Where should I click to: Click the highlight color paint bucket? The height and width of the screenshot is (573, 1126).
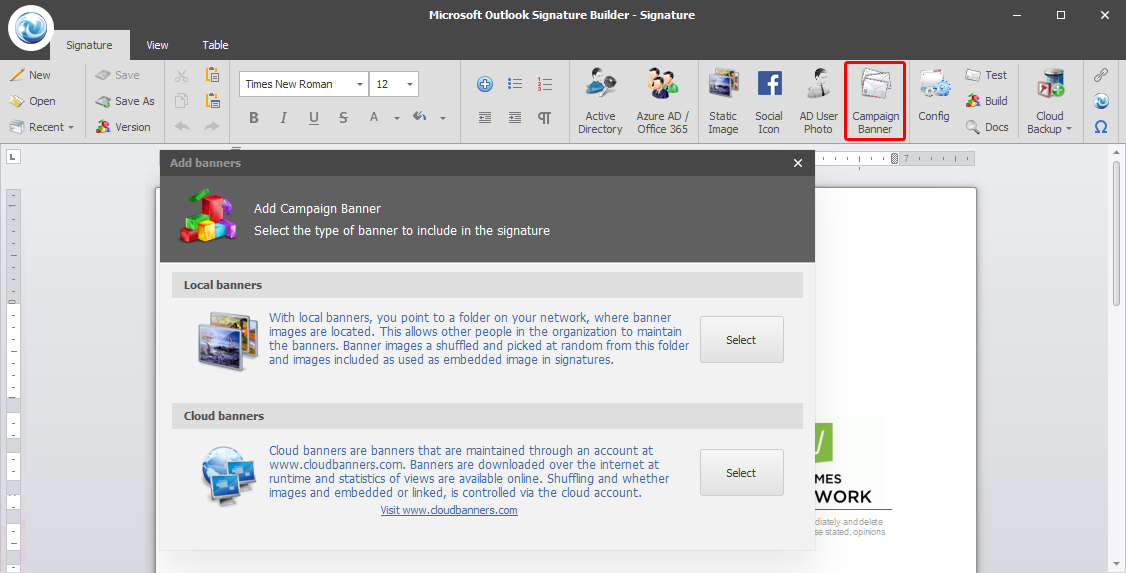tap(419, 117)
